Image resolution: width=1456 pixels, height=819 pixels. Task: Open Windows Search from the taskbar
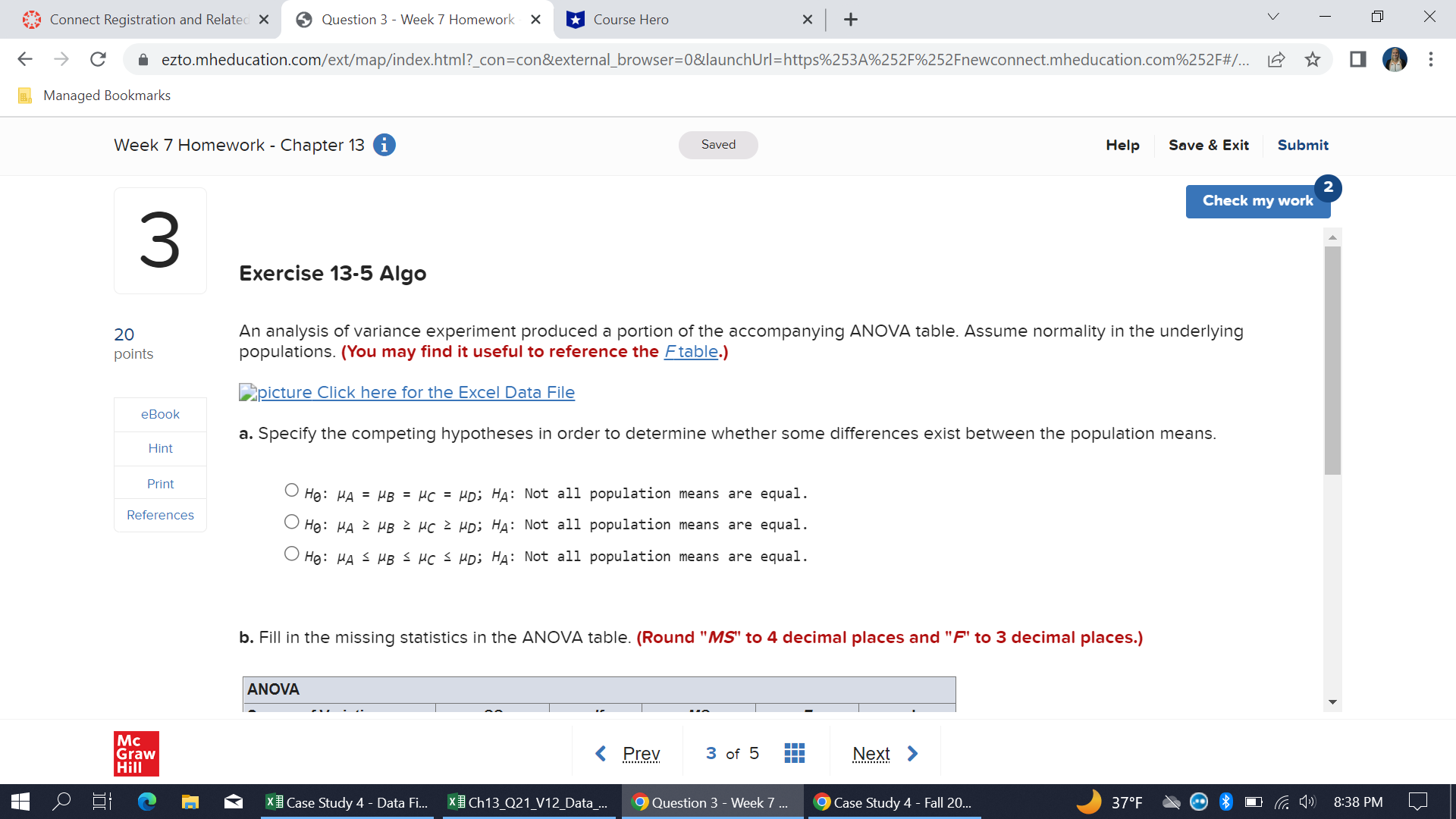62,802
